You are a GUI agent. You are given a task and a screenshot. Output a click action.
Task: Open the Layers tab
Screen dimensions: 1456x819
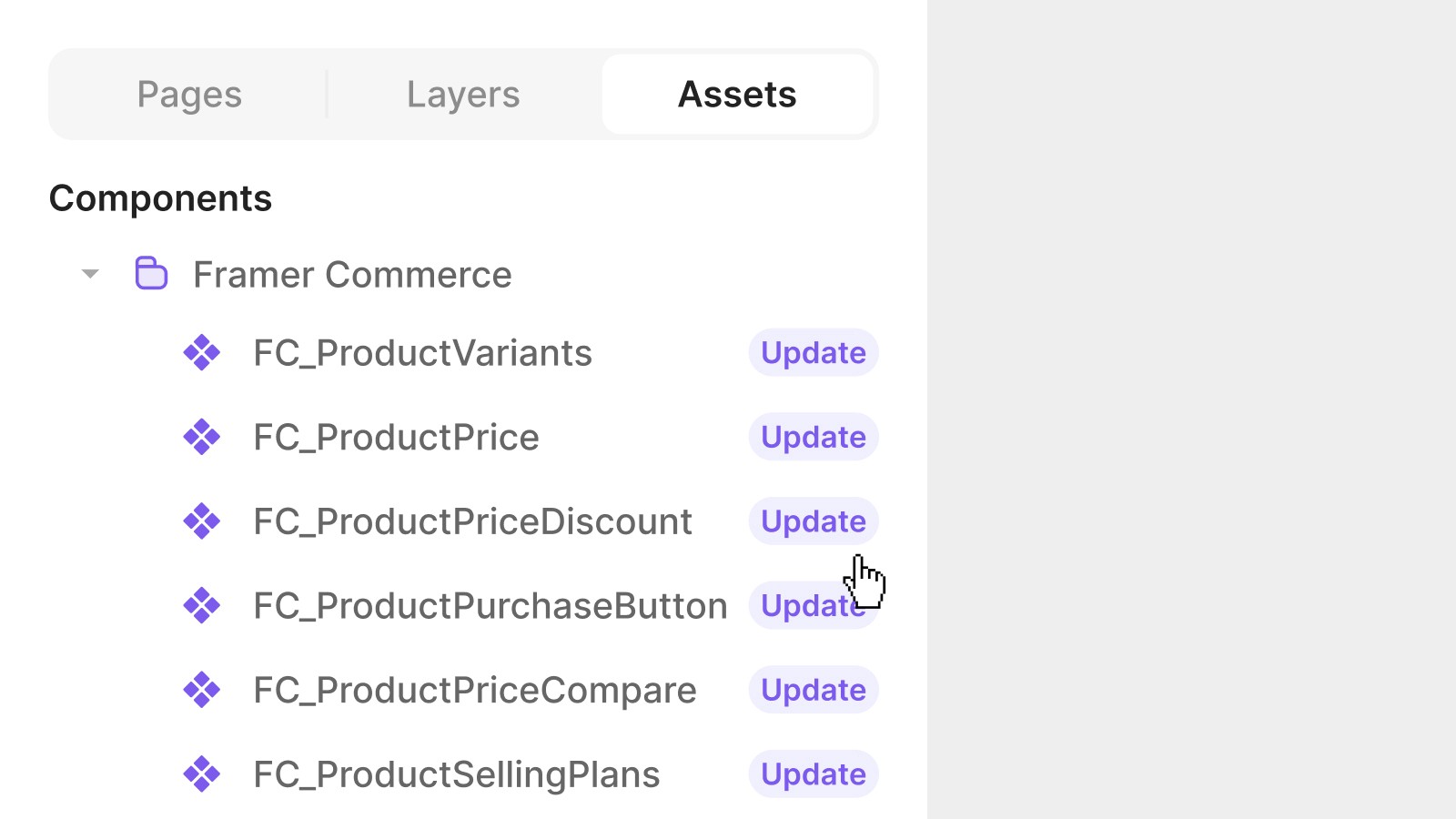(x=463, y=95)
